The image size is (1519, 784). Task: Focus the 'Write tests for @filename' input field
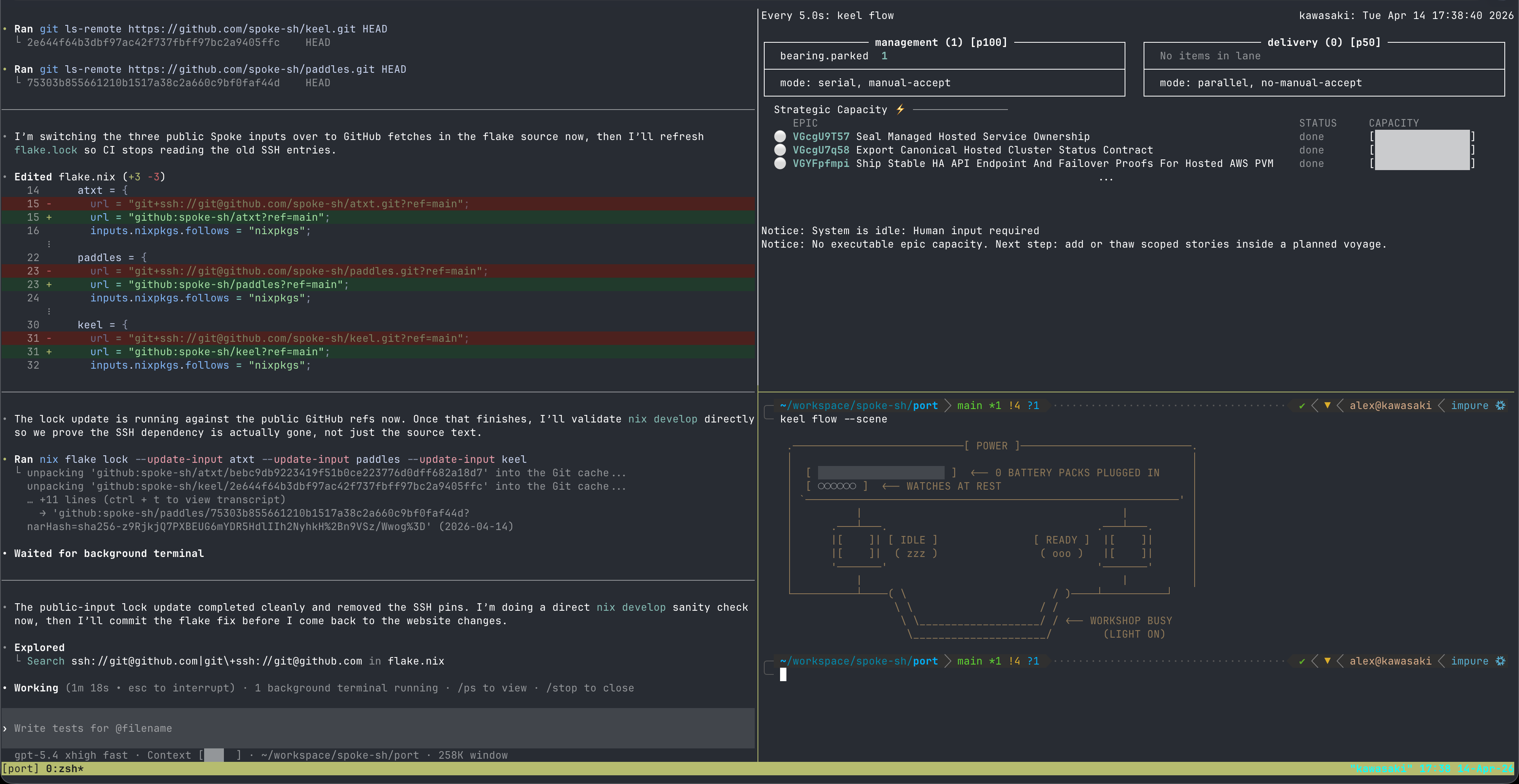[x=378, y=729]
